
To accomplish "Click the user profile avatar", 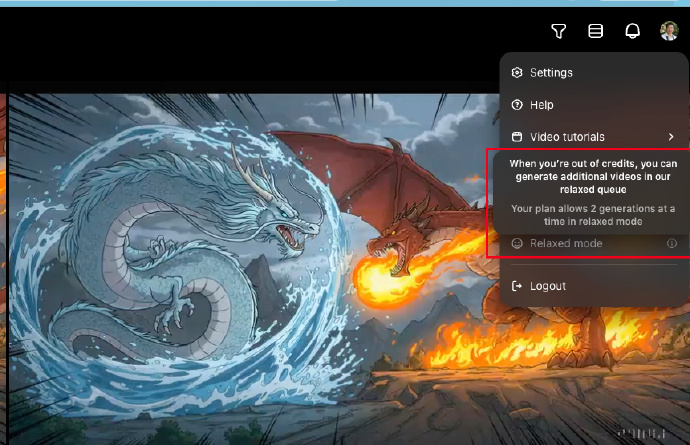I will click(x=669, y=31).
